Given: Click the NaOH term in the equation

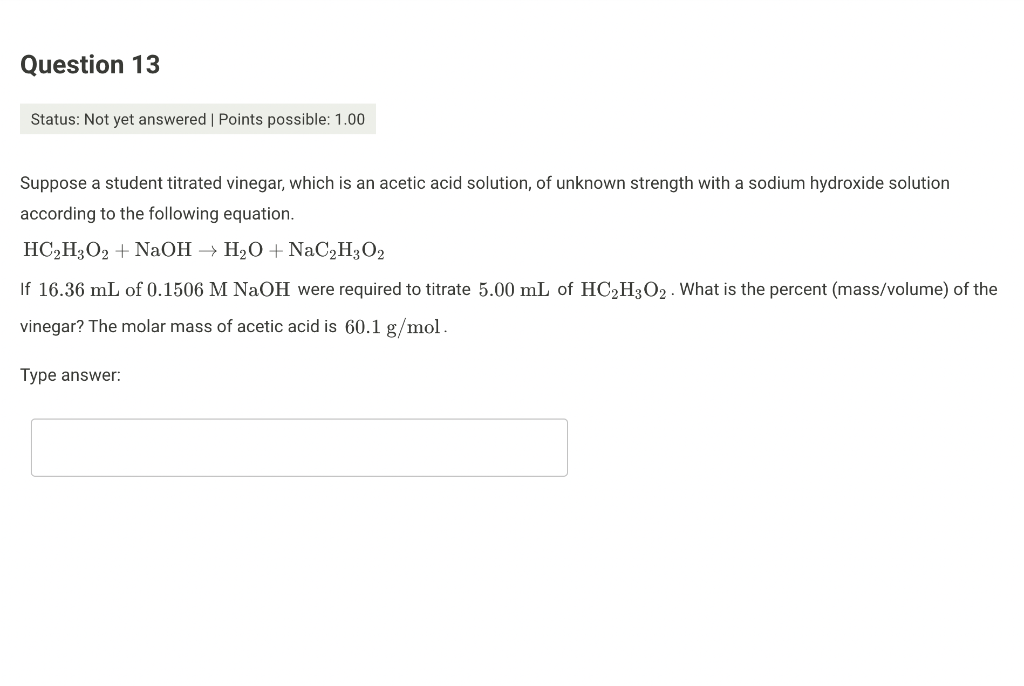Looking at the screenshot, I should (x=163, y=249).
